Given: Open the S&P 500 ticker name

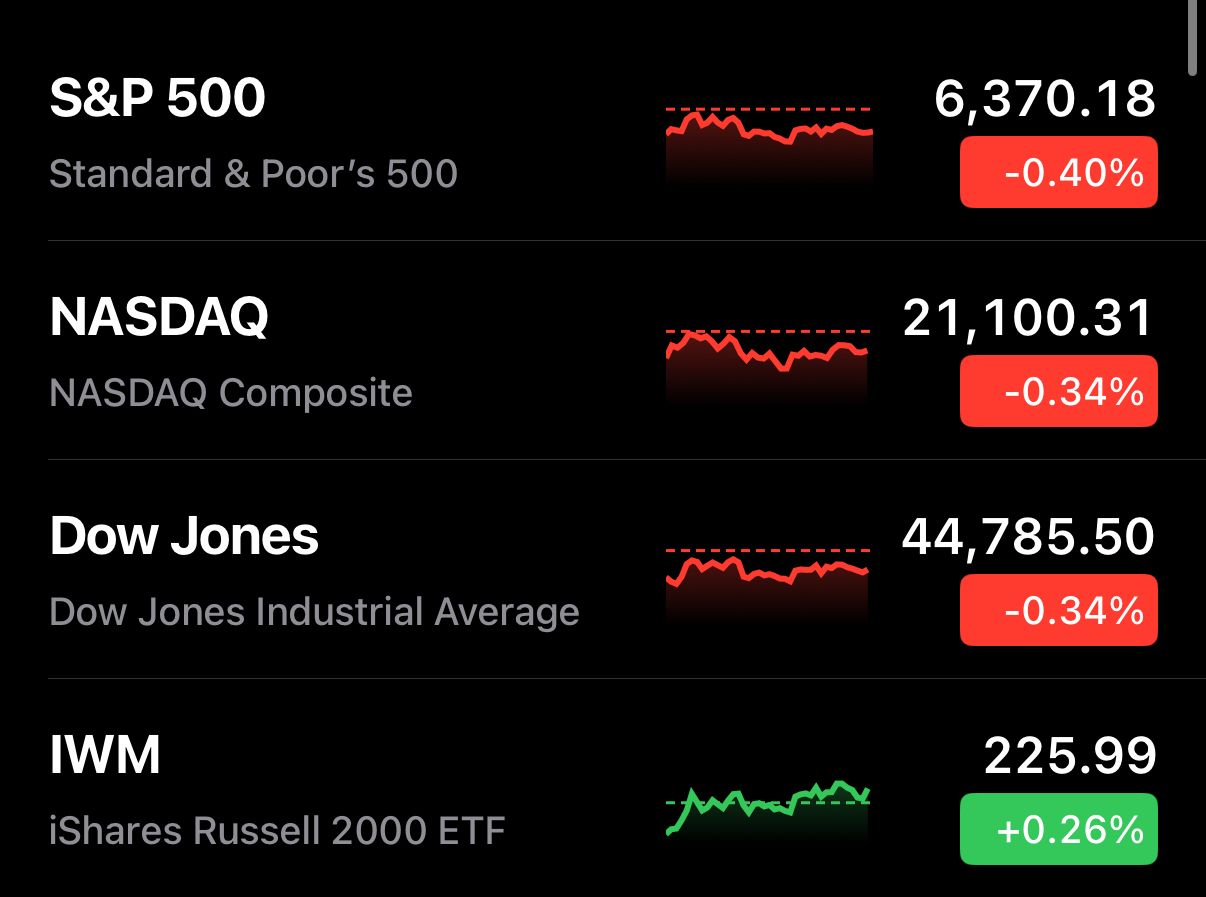Looking at the screenshot, I should (x=157, y=99).
